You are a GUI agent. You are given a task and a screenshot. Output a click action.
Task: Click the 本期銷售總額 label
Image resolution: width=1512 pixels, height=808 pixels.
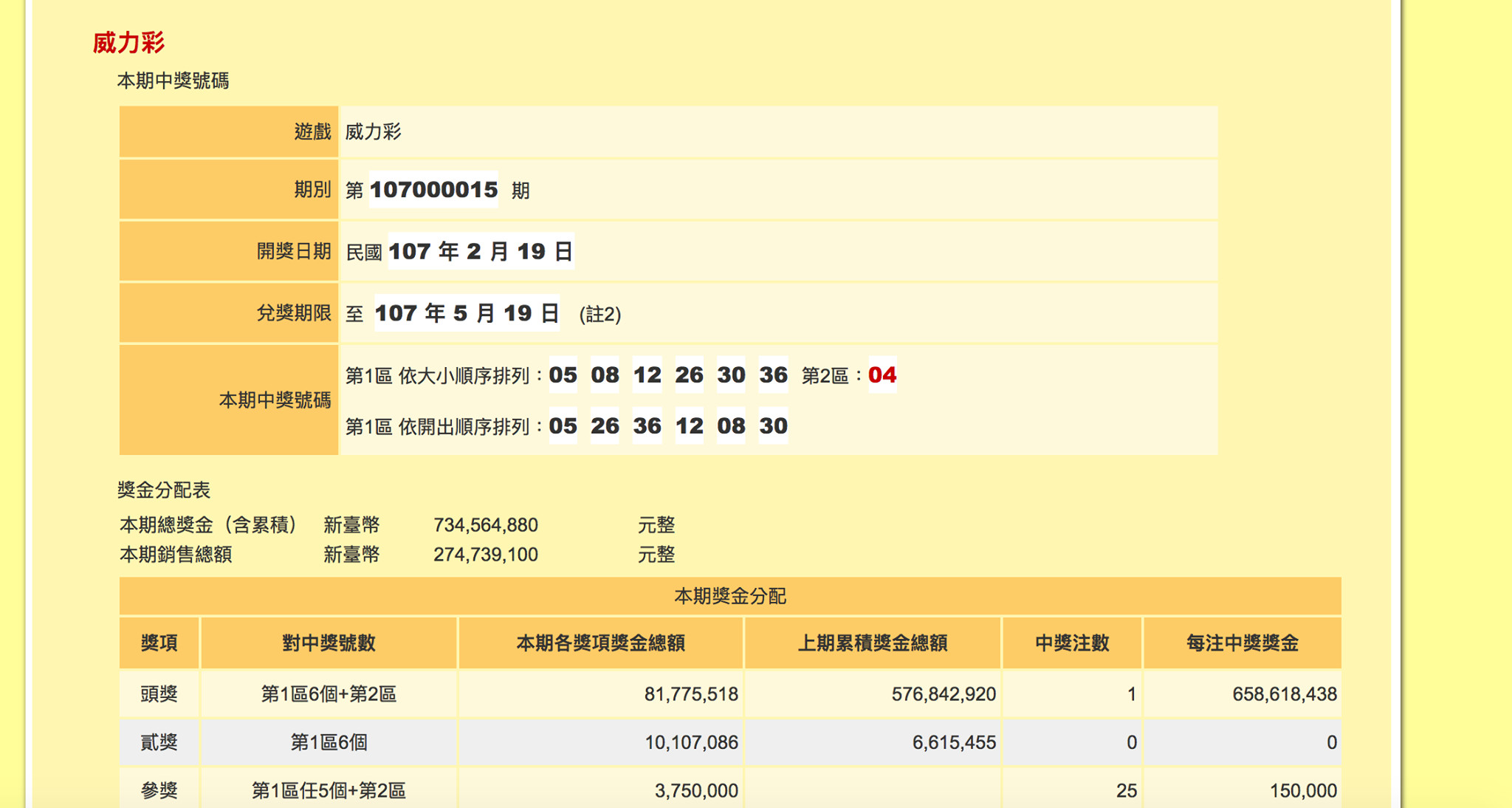point(176,555)
